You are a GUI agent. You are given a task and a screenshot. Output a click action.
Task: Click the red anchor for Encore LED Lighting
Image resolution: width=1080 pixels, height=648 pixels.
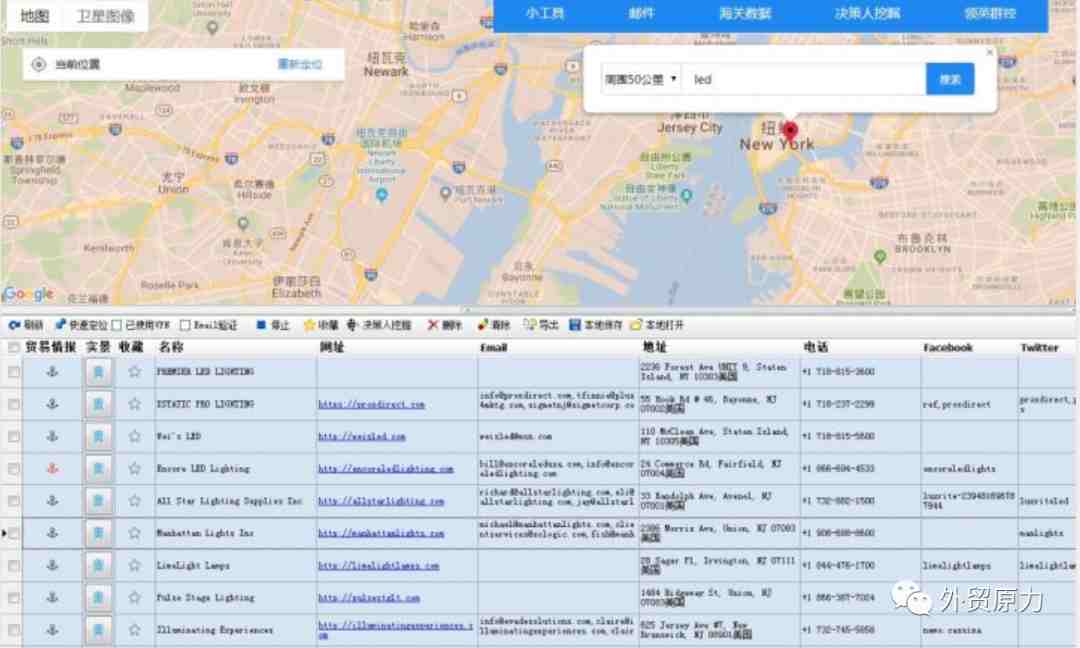click(52, 468)
